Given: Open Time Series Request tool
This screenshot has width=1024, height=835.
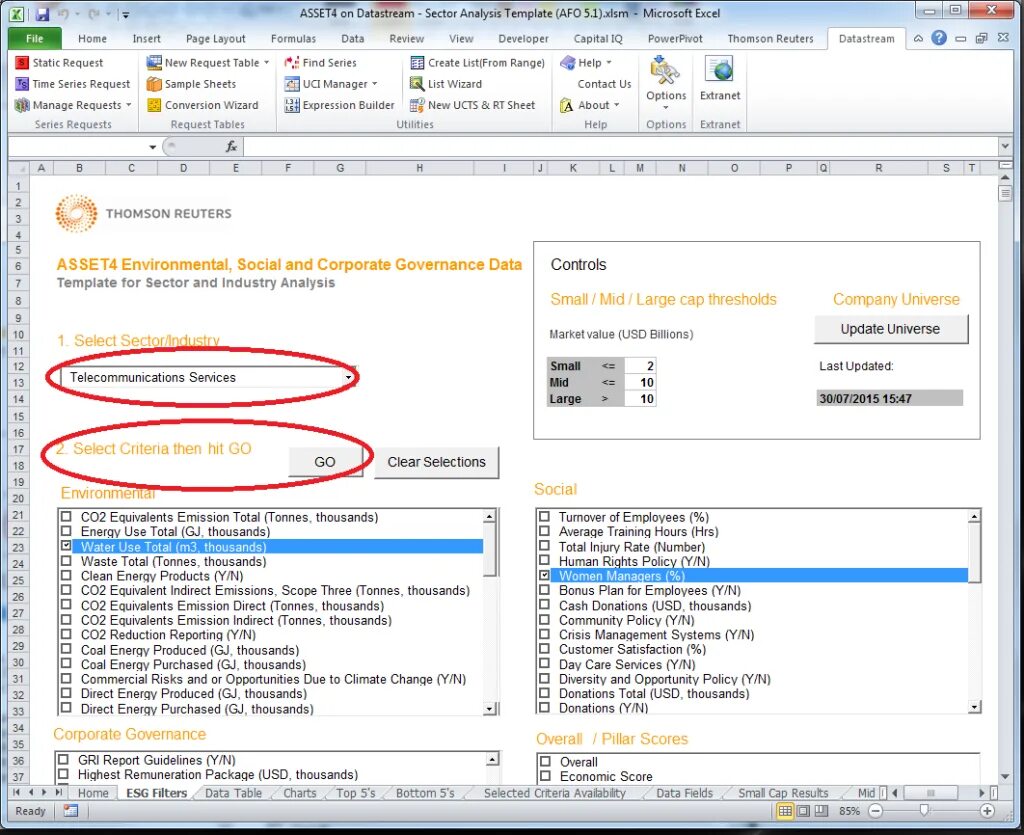Looking at the screenshot, I should (73, 84).
